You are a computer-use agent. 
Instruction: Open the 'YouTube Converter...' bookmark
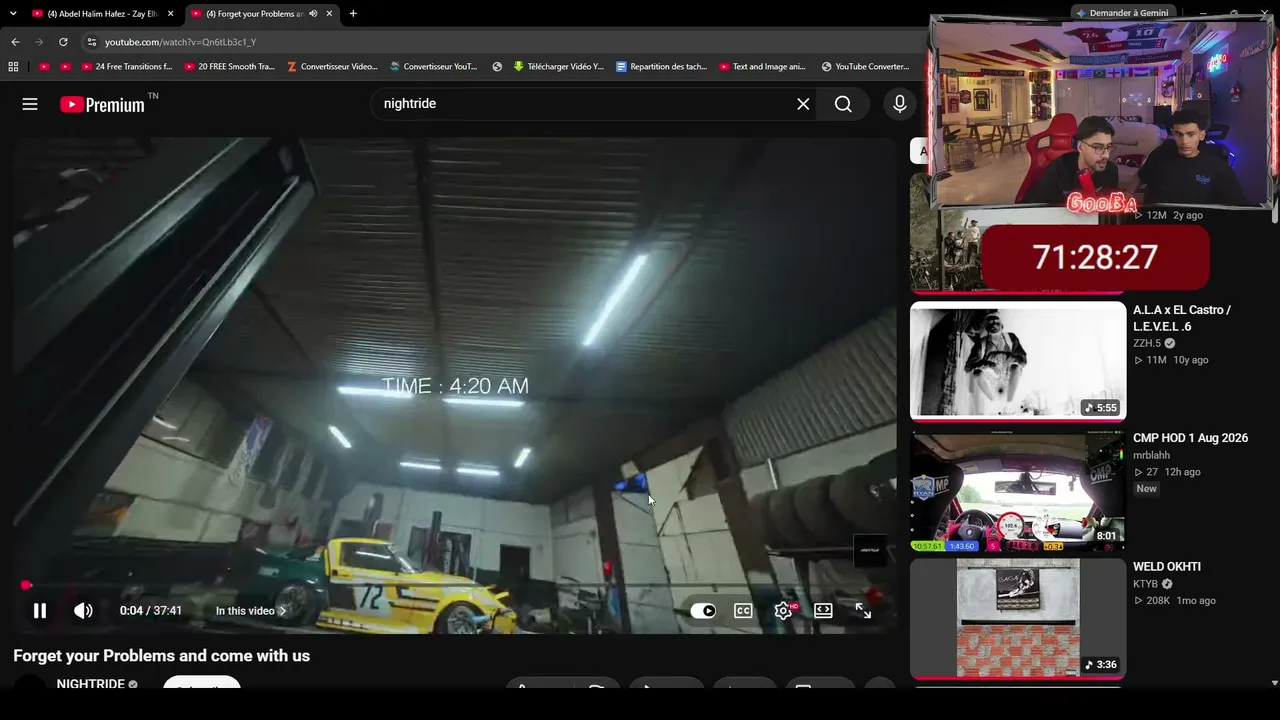coord(865,67)
